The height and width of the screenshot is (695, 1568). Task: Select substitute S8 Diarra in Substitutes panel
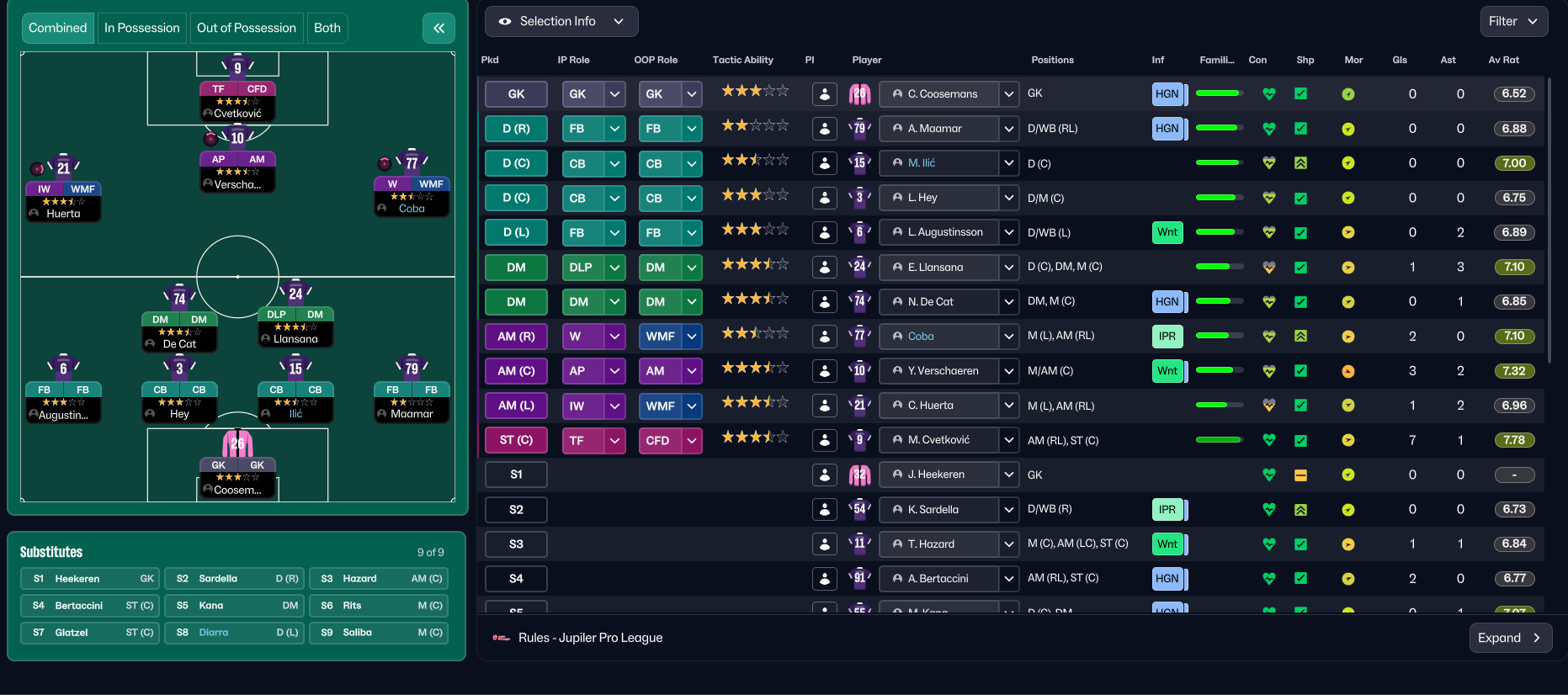click(x=234, y=633)
